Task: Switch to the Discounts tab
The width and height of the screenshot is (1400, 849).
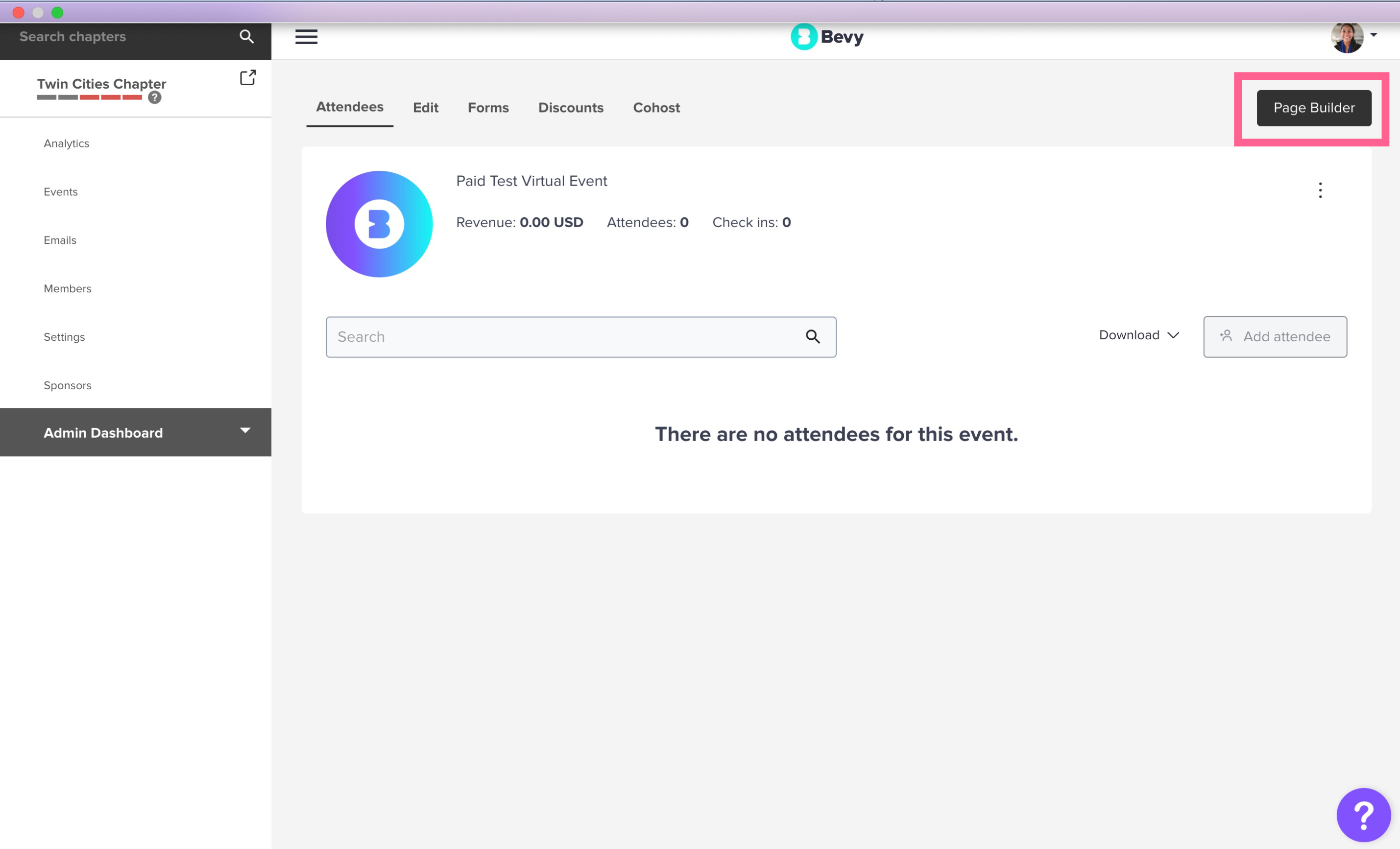Action: point(571,107)
